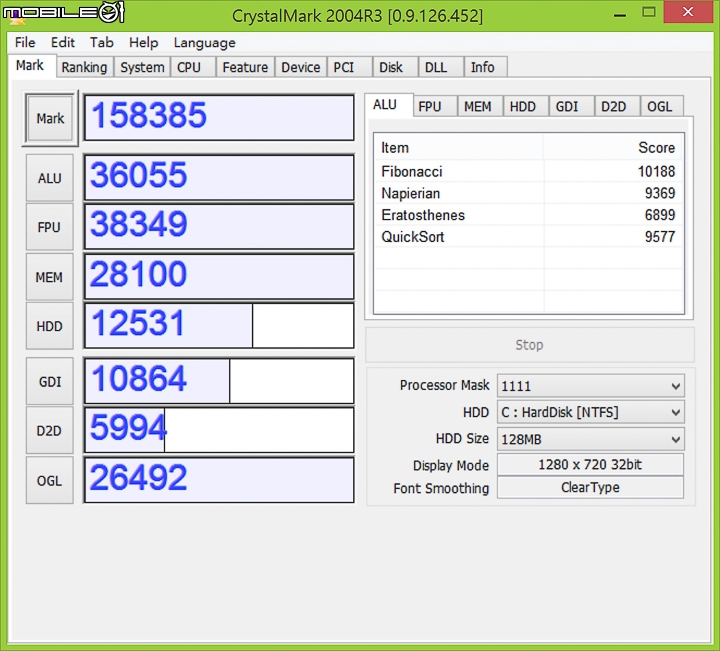Run all benchmarks with Mark button
Viewport: 720px width, 651px height.
click(50, 118)
